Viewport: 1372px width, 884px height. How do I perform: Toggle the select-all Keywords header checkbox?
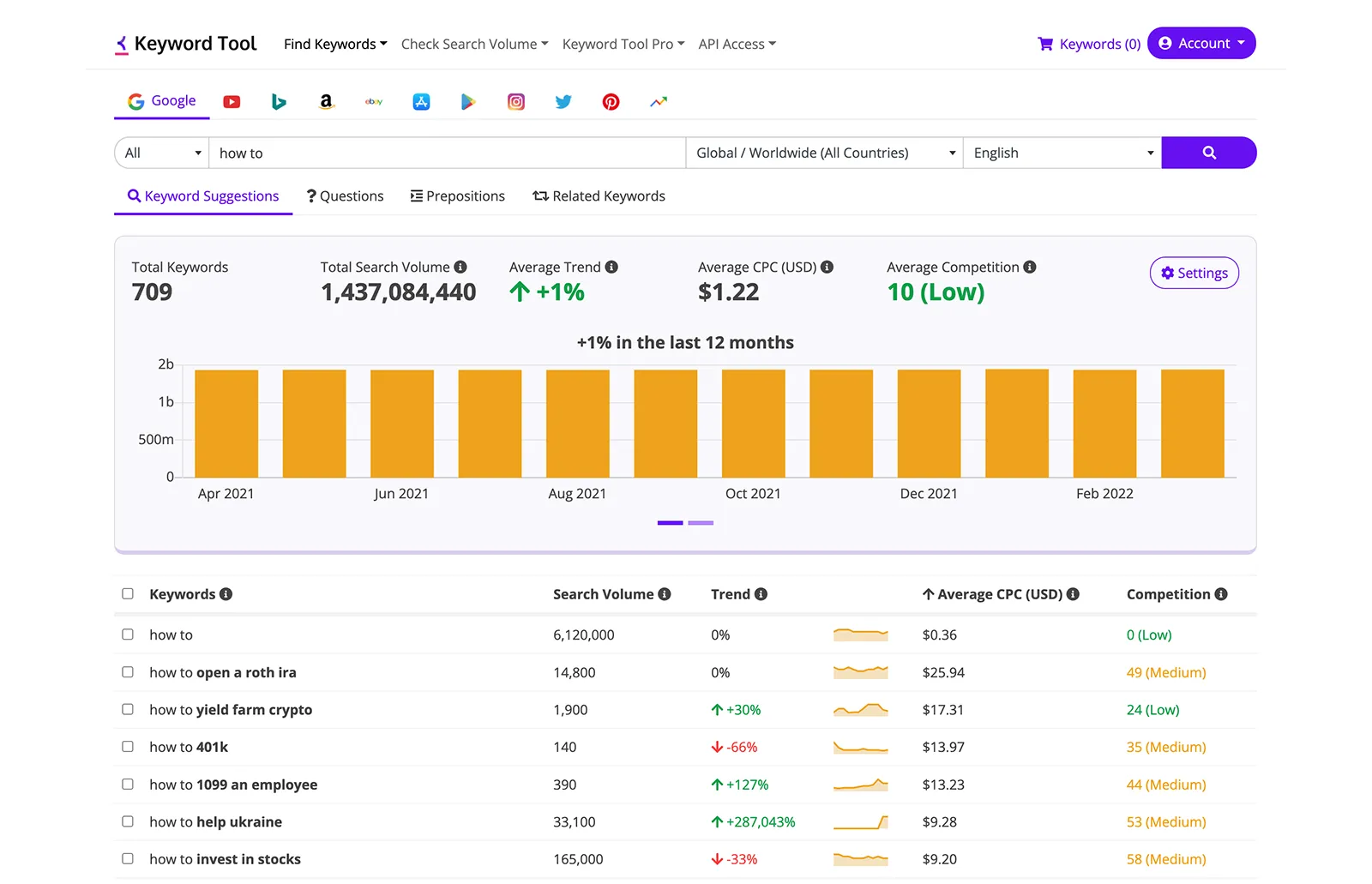pyautogui.click(x=128, y=594)
